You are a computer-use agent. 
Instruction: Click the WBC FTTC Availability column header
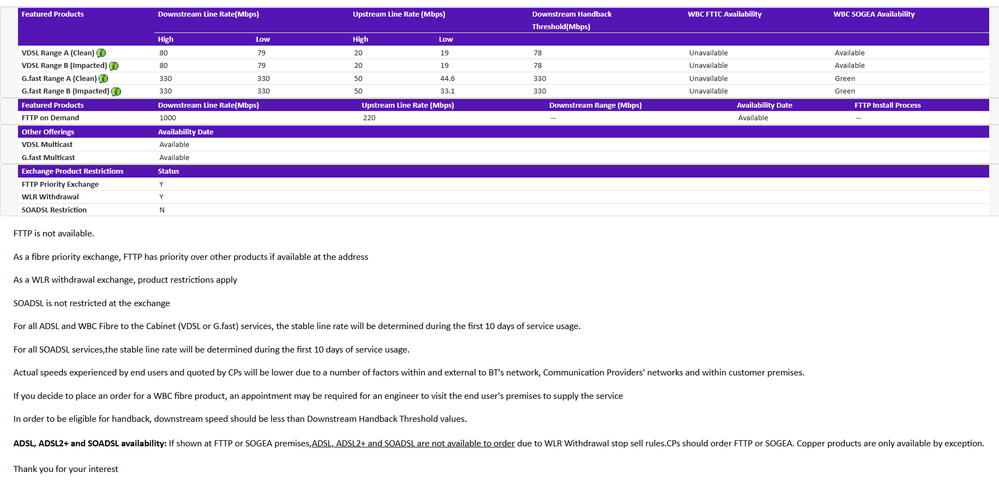(x=724, y=15)
